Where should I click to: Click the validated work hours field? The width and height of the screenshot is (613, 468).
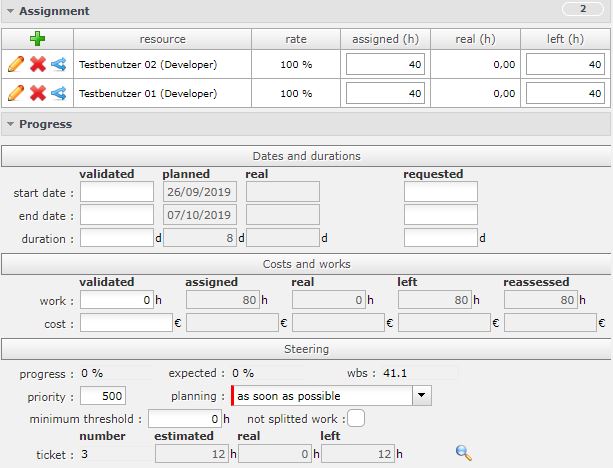pyautogui.click(x=116, y=300)
